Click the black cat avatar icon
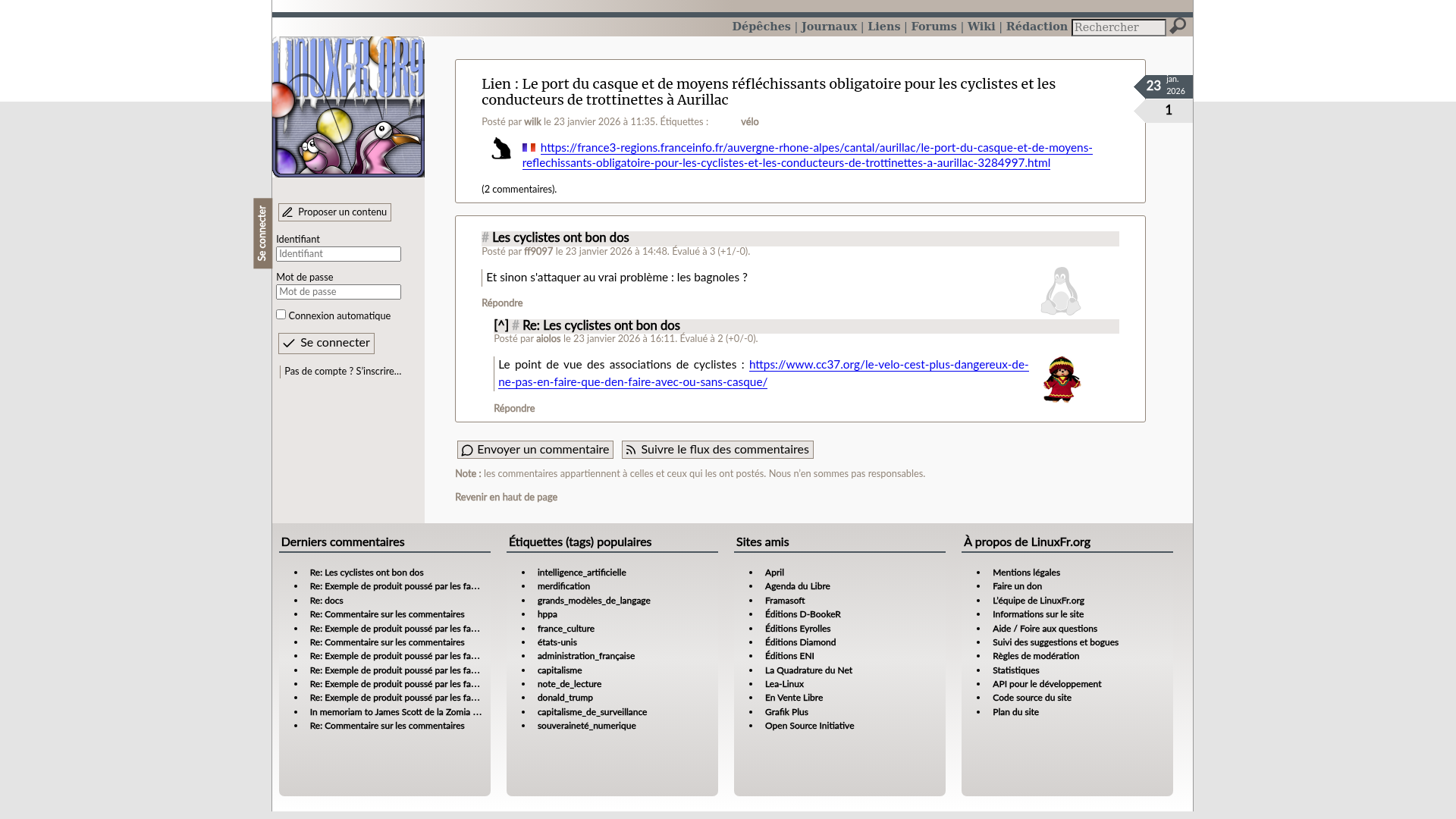The image size is (1456, 819). 500,149
